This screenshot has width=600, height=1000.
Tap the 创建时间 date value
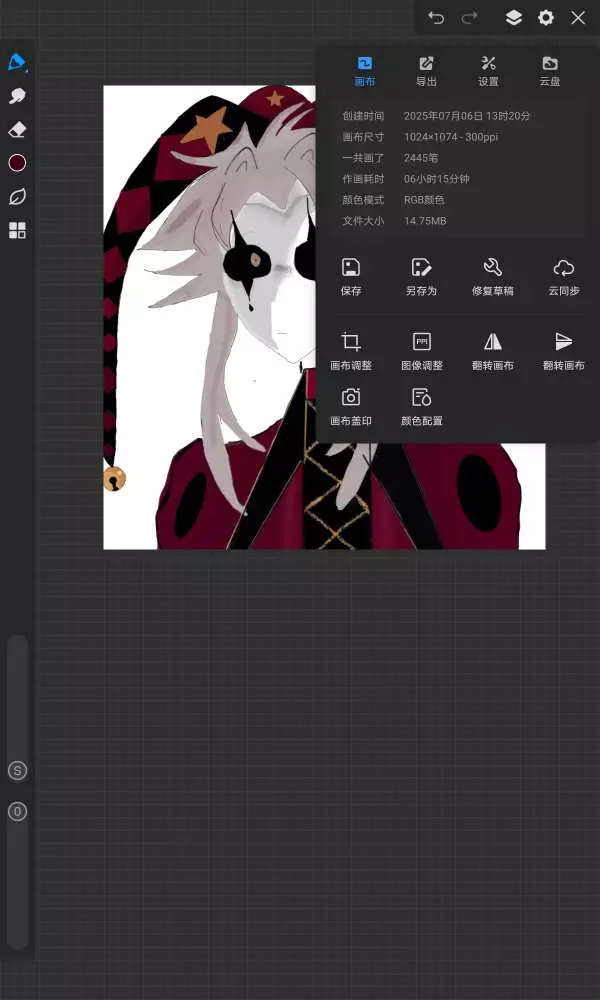[467, 116]
